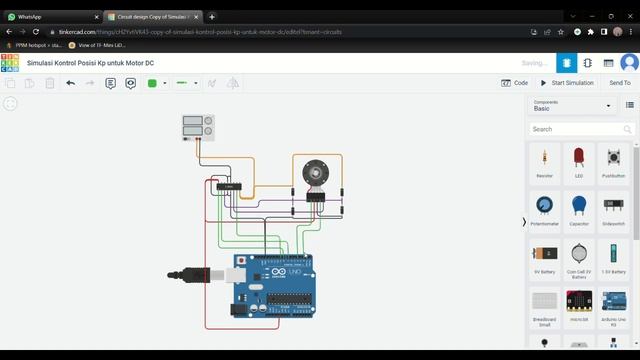
Task: Select the LED component
Action: pos(579,163)
